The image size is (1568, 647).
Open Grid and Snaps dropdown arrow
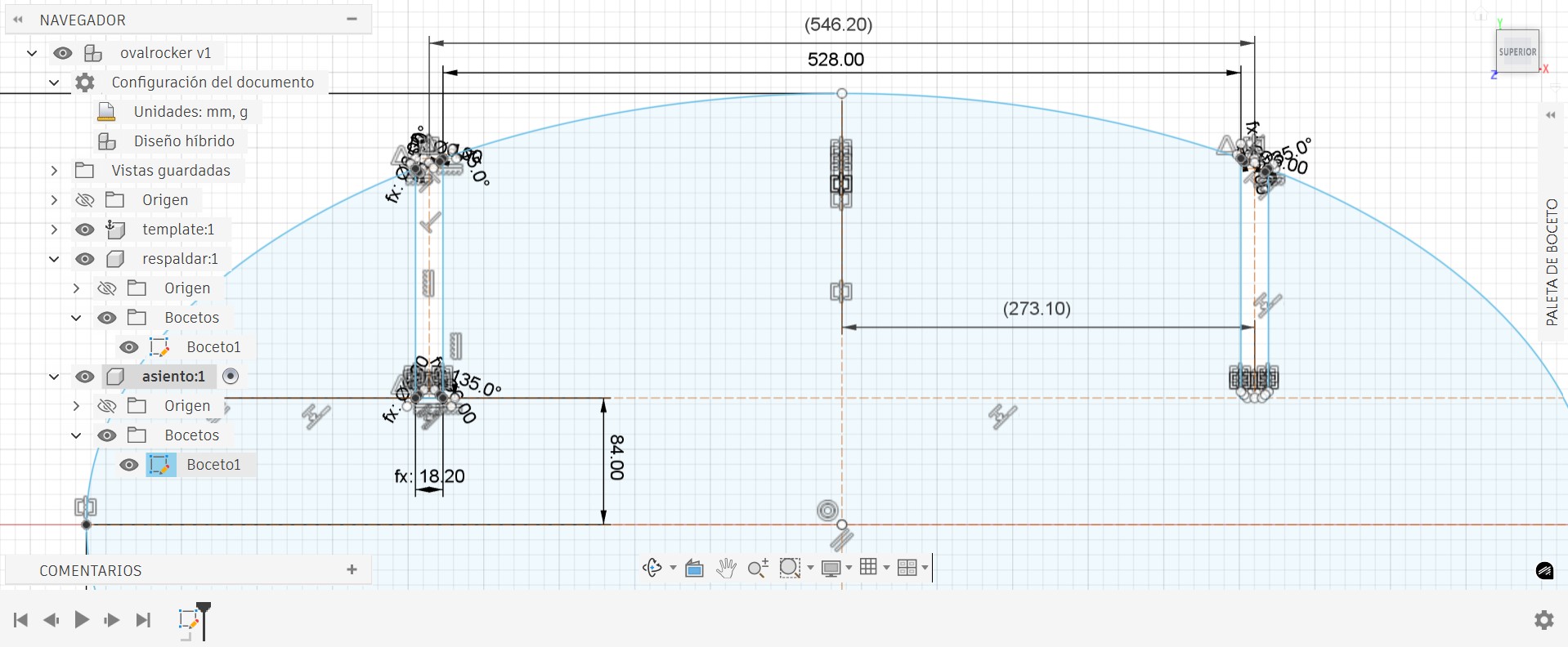pyautogui.click(x=886, y=568)
